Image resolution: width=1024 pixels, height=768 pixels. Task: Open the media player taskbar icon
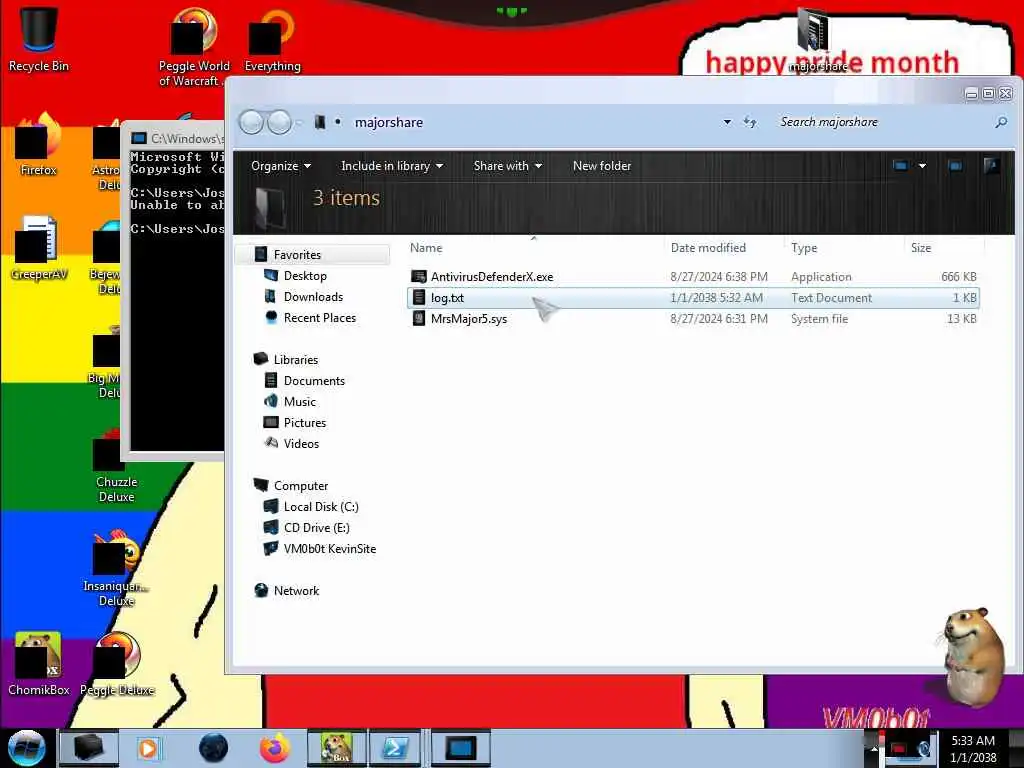pos(149,748)
